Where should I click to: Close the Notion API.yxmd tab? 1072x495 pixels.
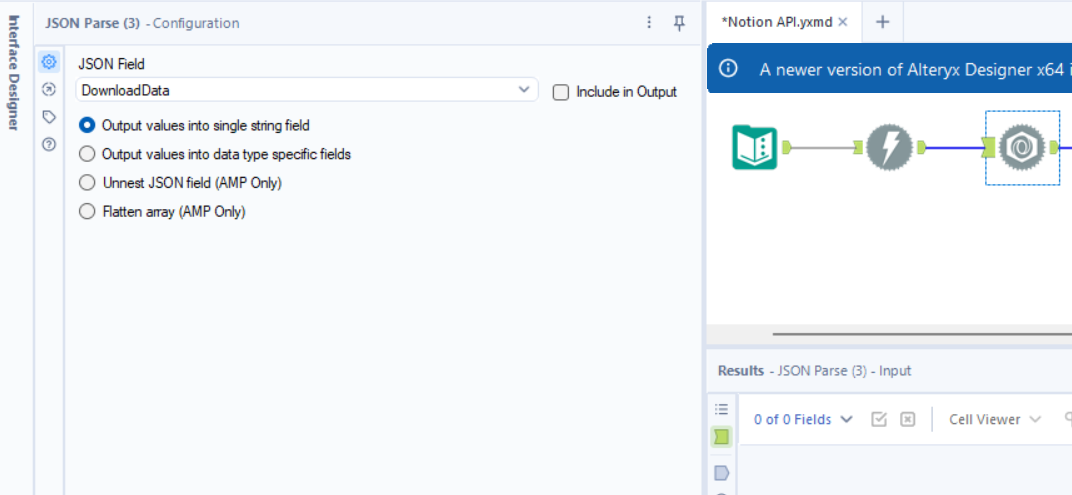[x=843, y=22]
